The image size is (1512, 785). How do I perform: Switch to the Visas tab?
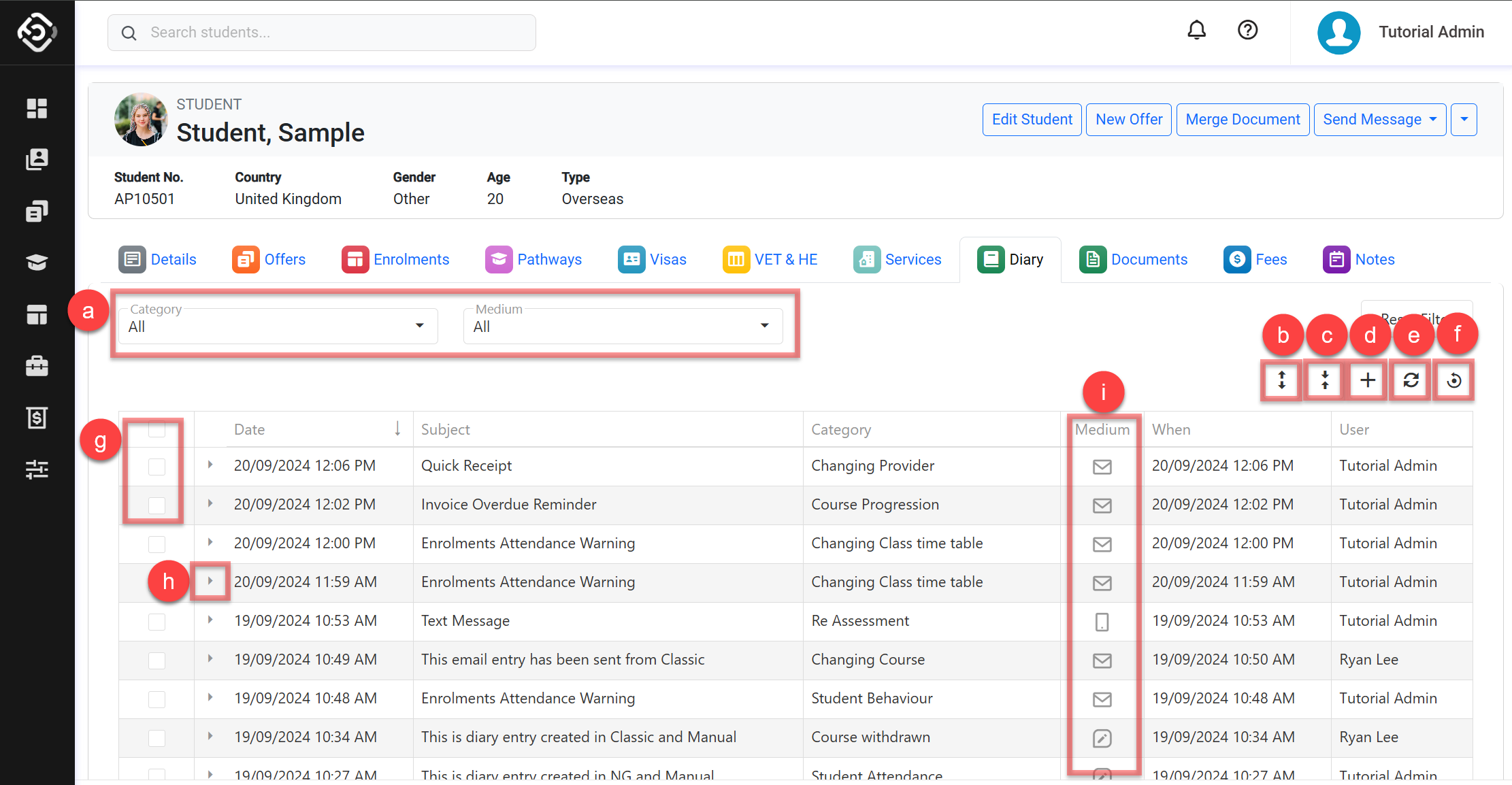coord(652,259)
